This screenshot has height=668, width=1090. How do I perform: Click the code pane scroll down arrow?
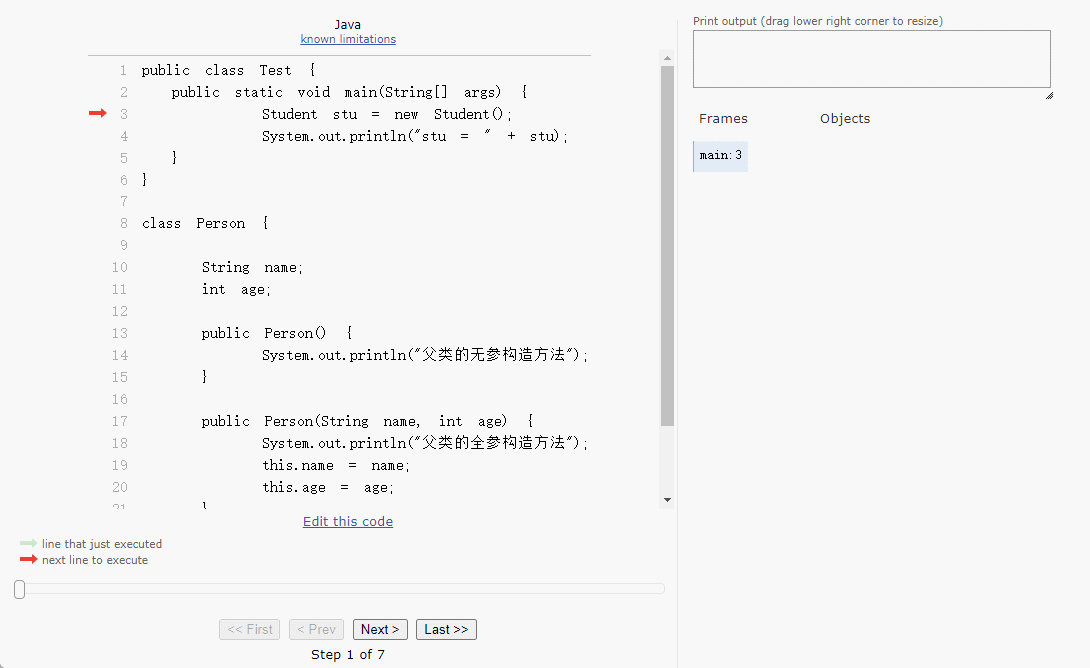667,500
